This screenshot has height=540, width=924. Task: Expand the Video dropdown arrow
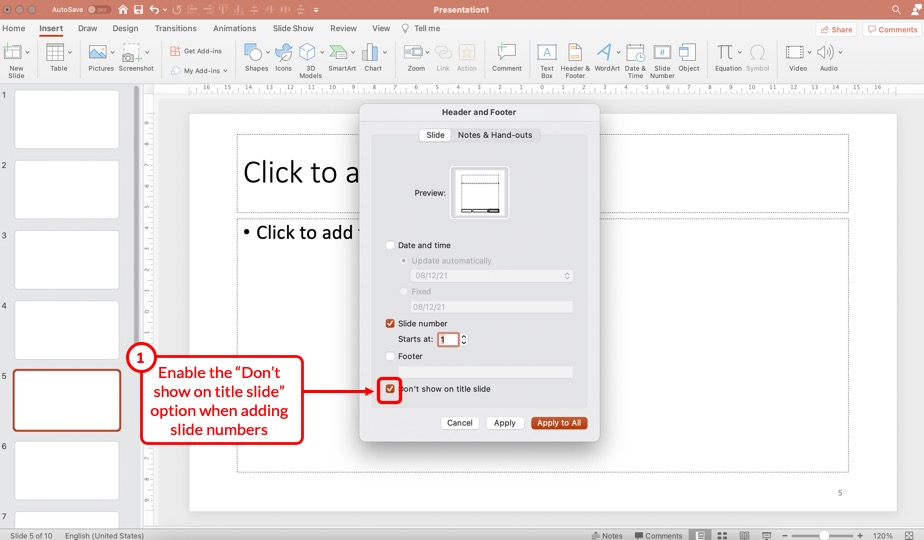(x=809, y=52)
